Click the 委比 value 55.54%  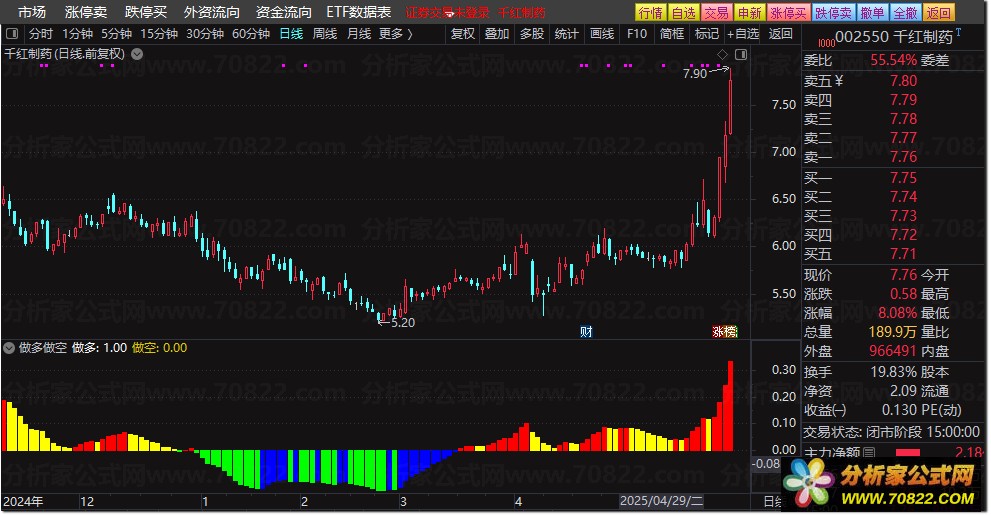click(894, 60)
